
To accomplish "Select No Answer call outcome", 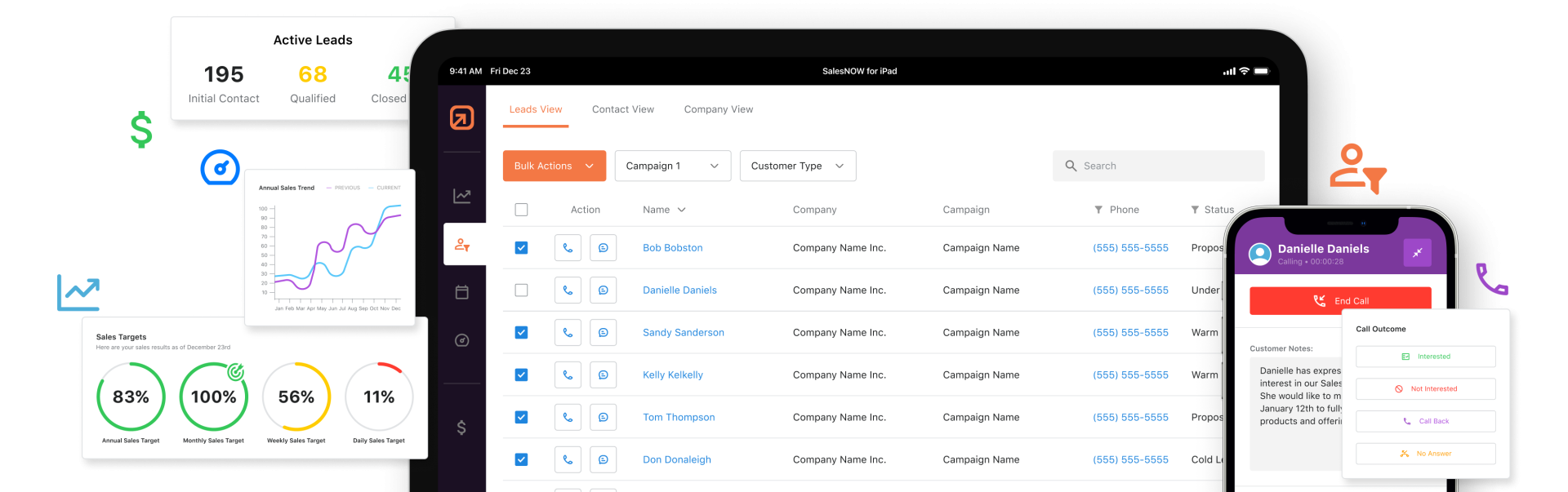I will 1426,454.
